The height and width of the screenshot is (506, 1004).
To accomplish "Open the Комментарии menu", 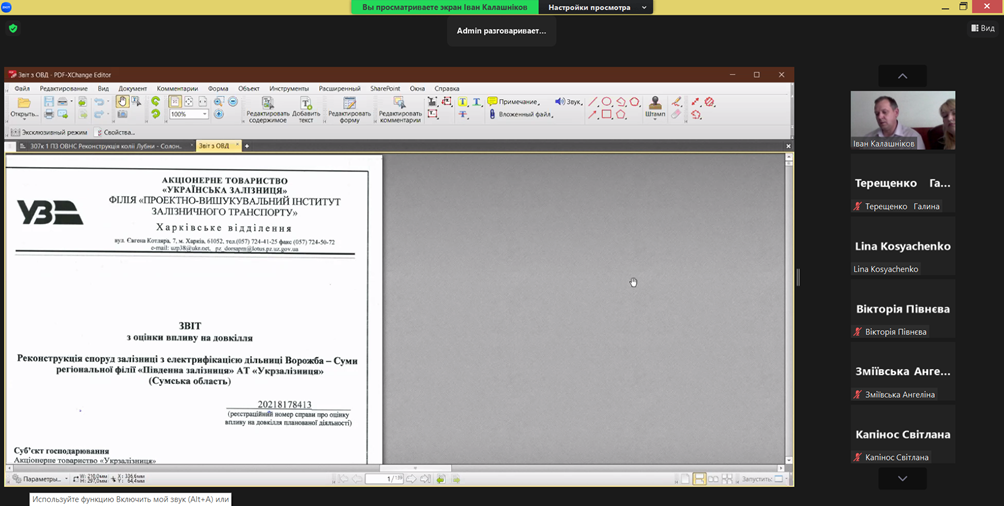I will tap(177, 88).
